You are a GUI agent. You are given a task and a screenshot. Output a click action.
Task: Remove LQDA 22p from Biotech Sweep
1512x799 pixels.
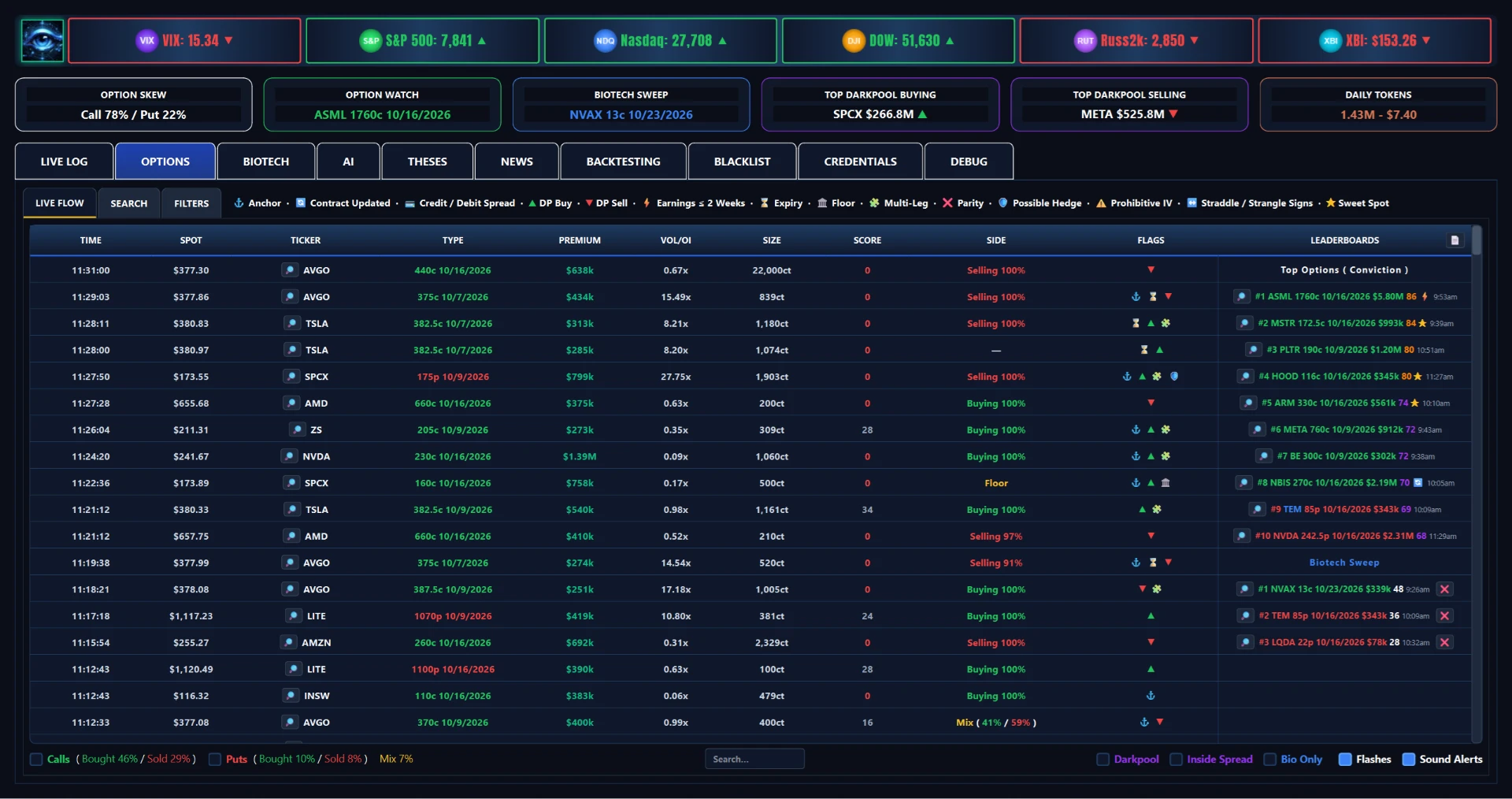[1444, 642]
